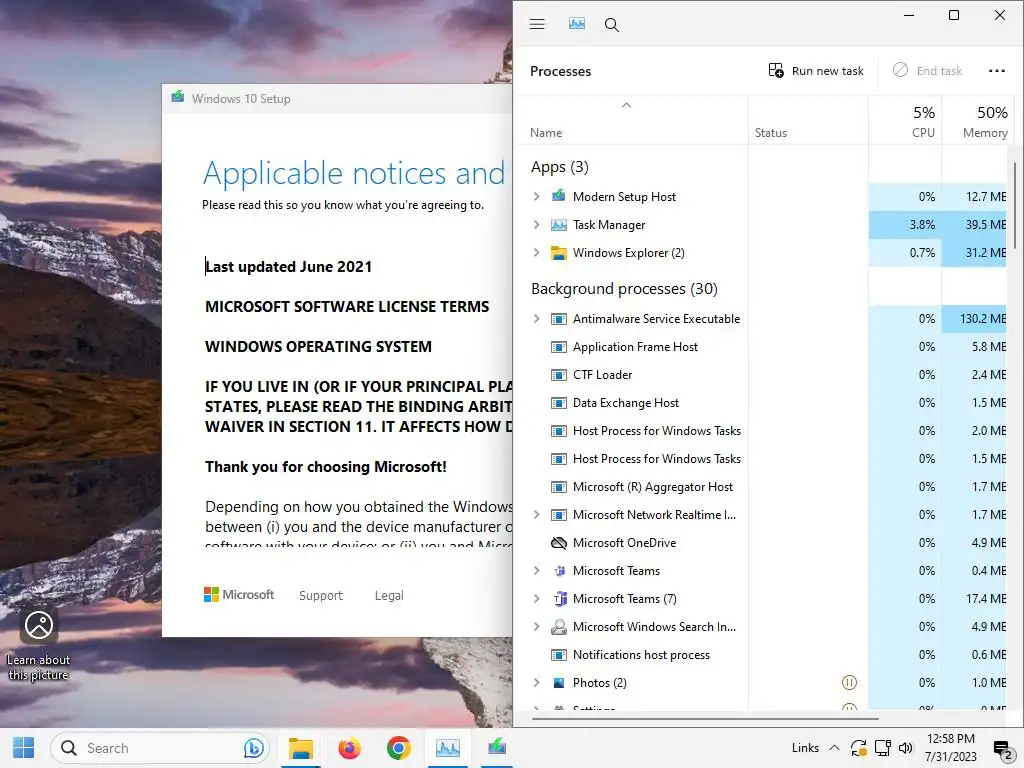Select the Microsoft OneDrive process icon
The width and height of the screenshot is (1024, 768).
[558, 543]
